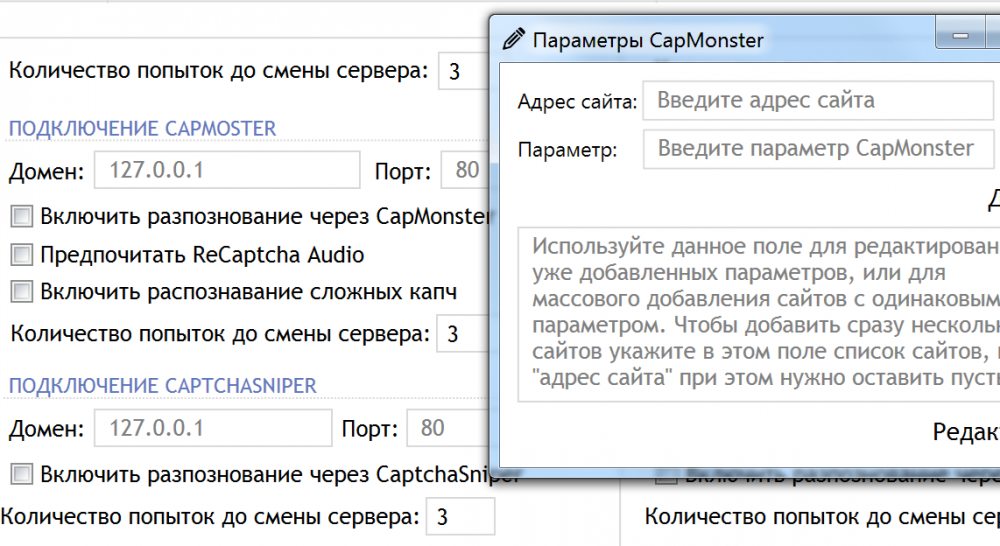1000x546 pixels.
Task: Focus the CapMonster Домен field
Action: pos(227,170)
